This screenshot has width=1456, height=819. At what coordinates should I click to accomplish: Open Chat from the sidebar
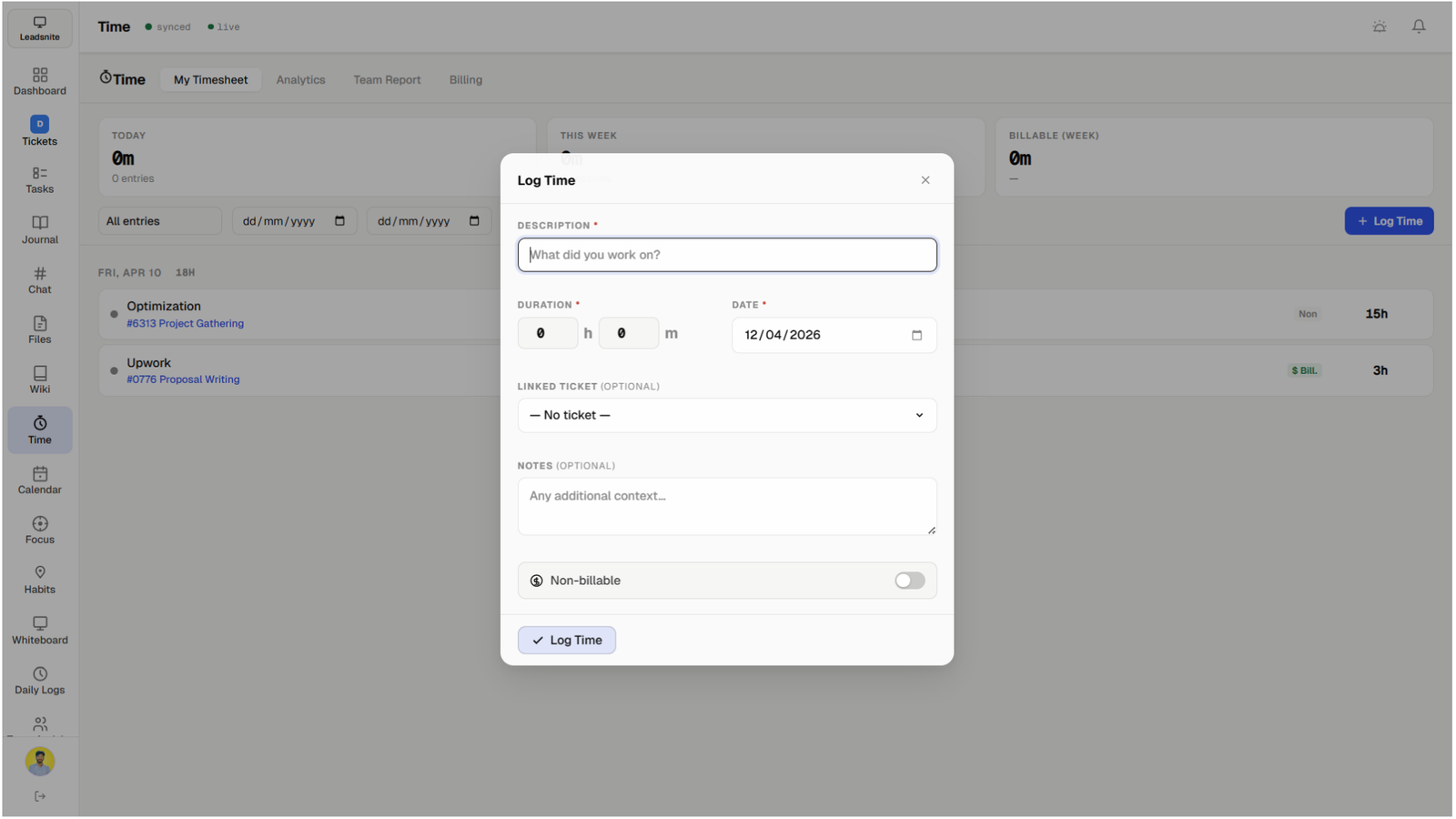click(x=40, y=280)
